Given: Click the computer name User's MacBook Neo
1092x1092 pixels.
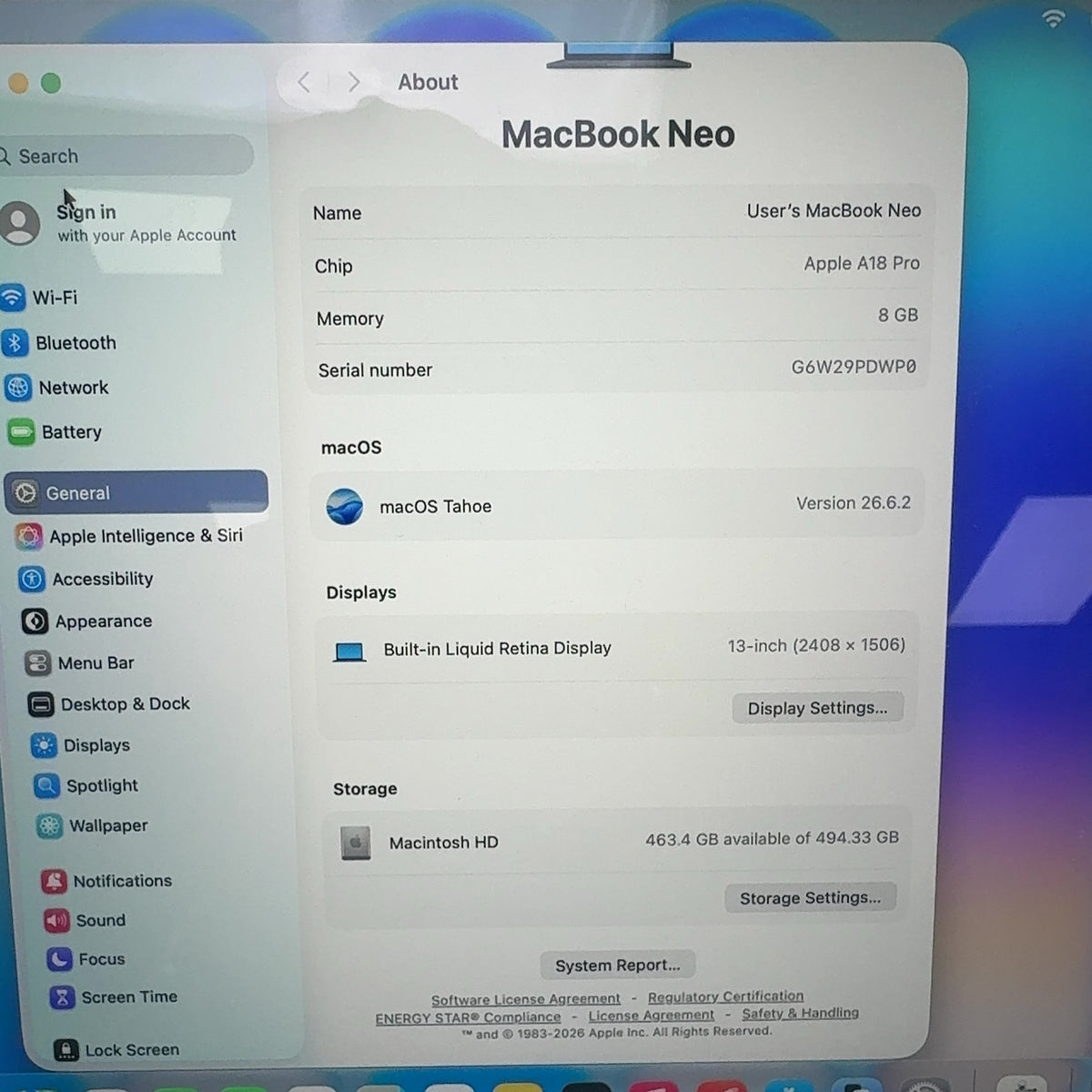Looking at the screenshot, I should pyautogui.click(x=834, y=211).
